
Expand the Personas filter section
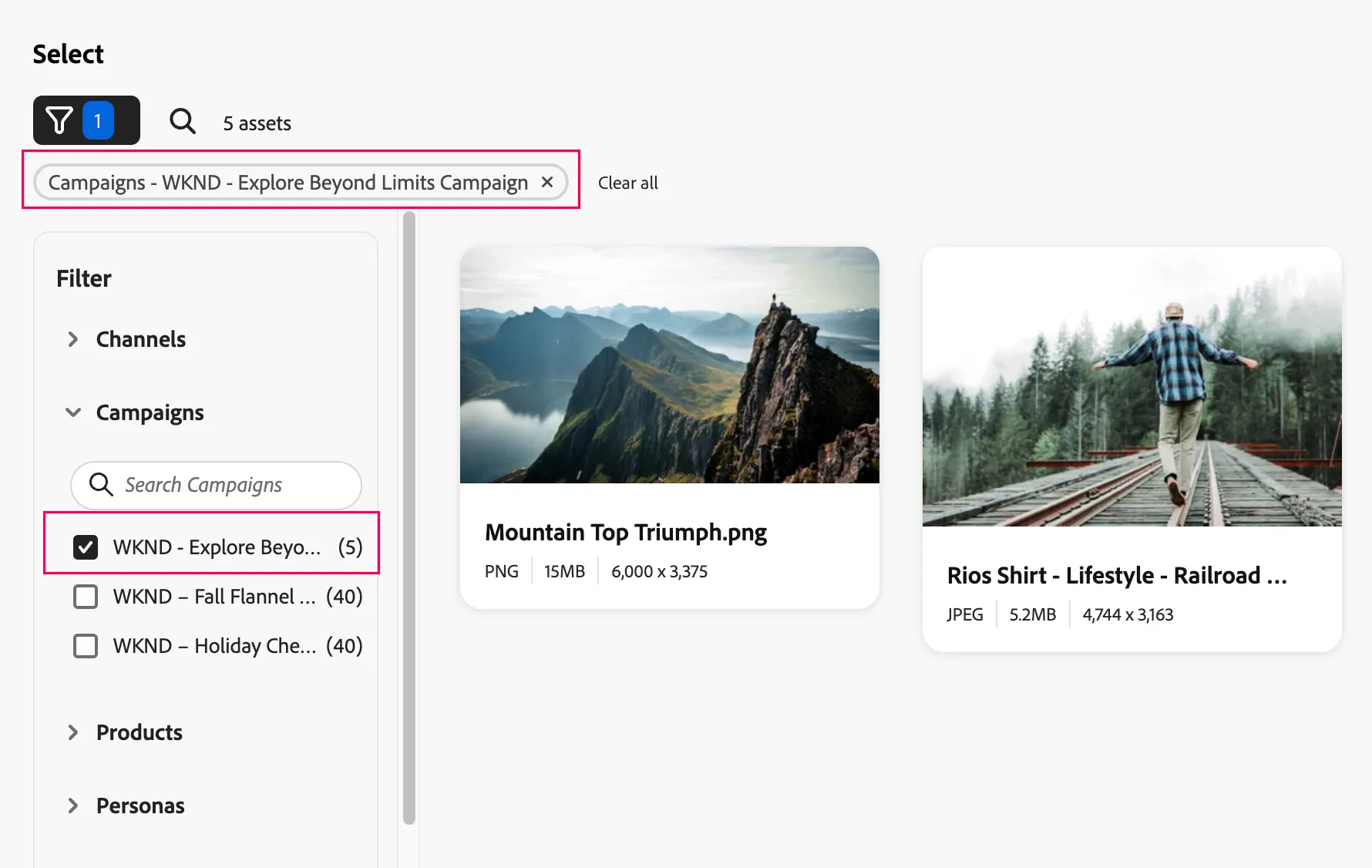coord(73,806)
